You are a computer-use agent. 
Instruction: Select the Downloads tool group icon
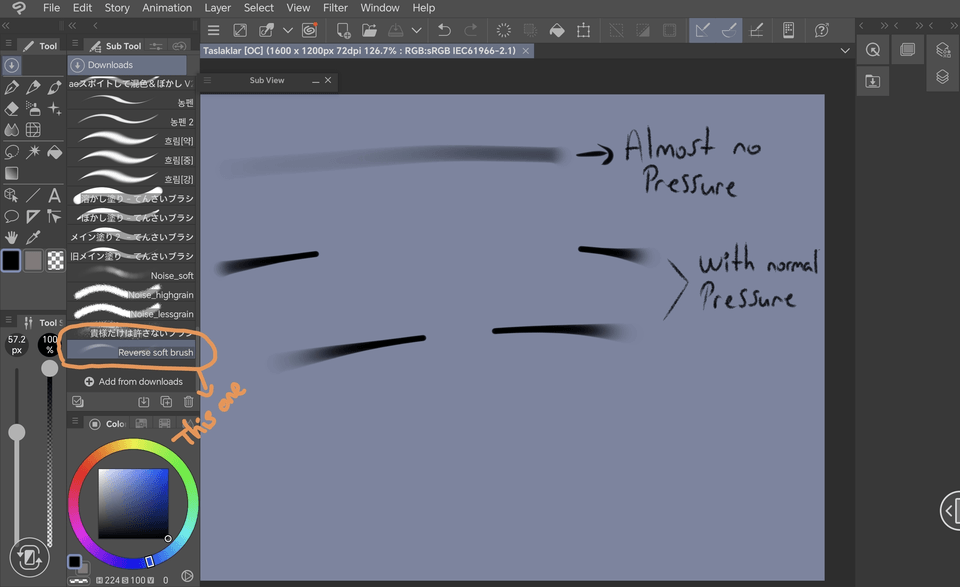12,65
